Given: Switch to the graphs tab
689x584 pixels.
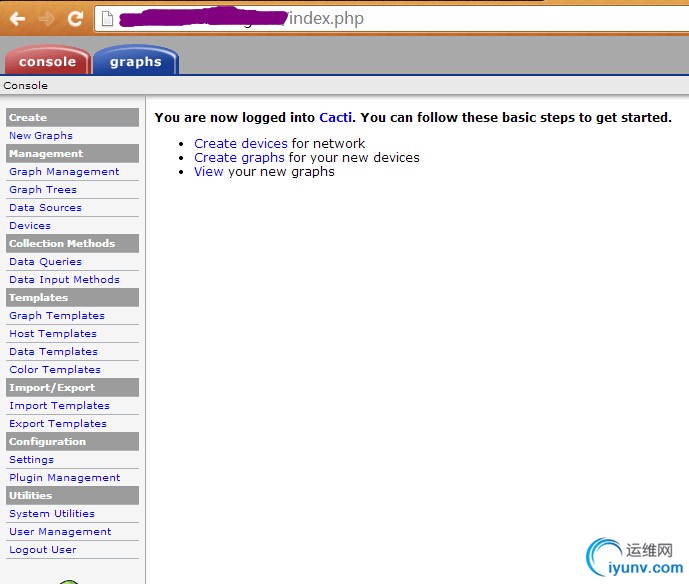Looking at the screenshot, I should click(136, 61).
